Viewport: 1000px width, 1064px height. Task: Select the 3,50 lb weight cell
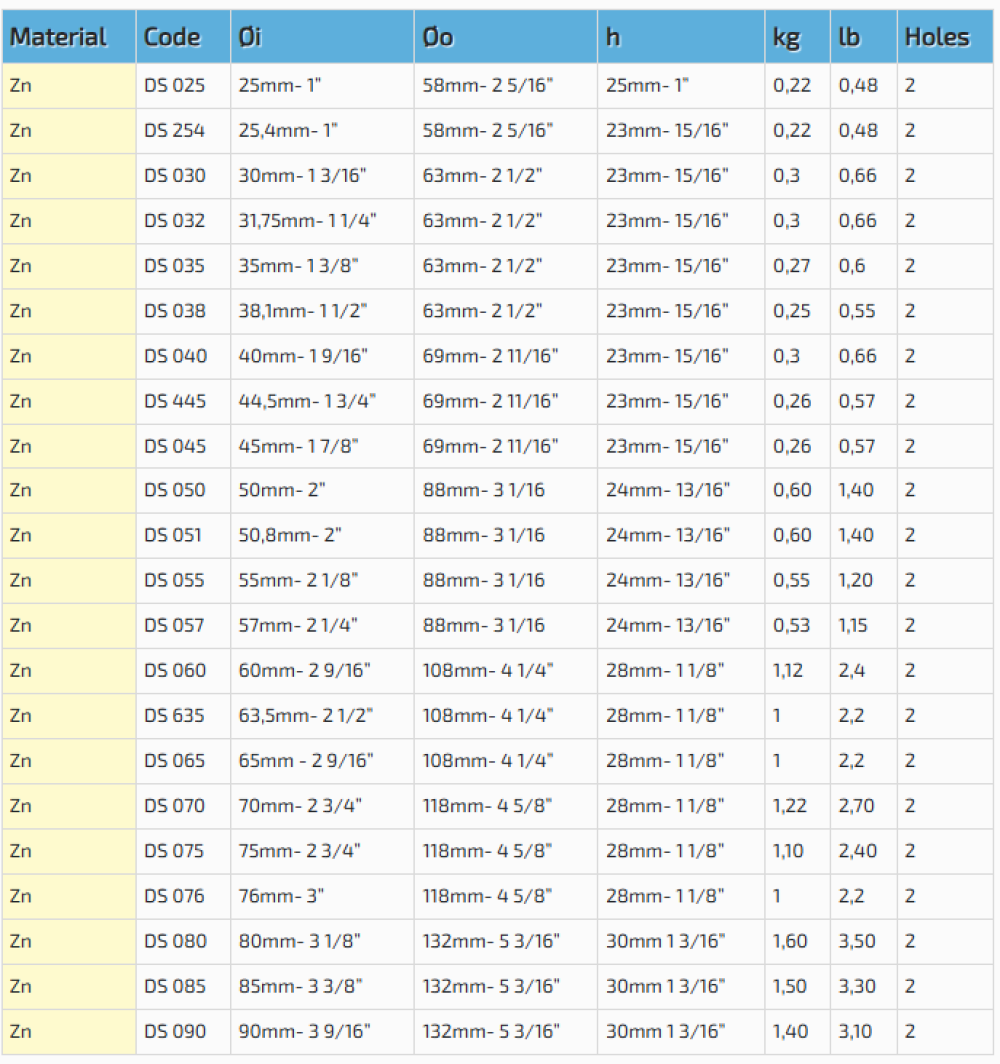tap(858, 941)
